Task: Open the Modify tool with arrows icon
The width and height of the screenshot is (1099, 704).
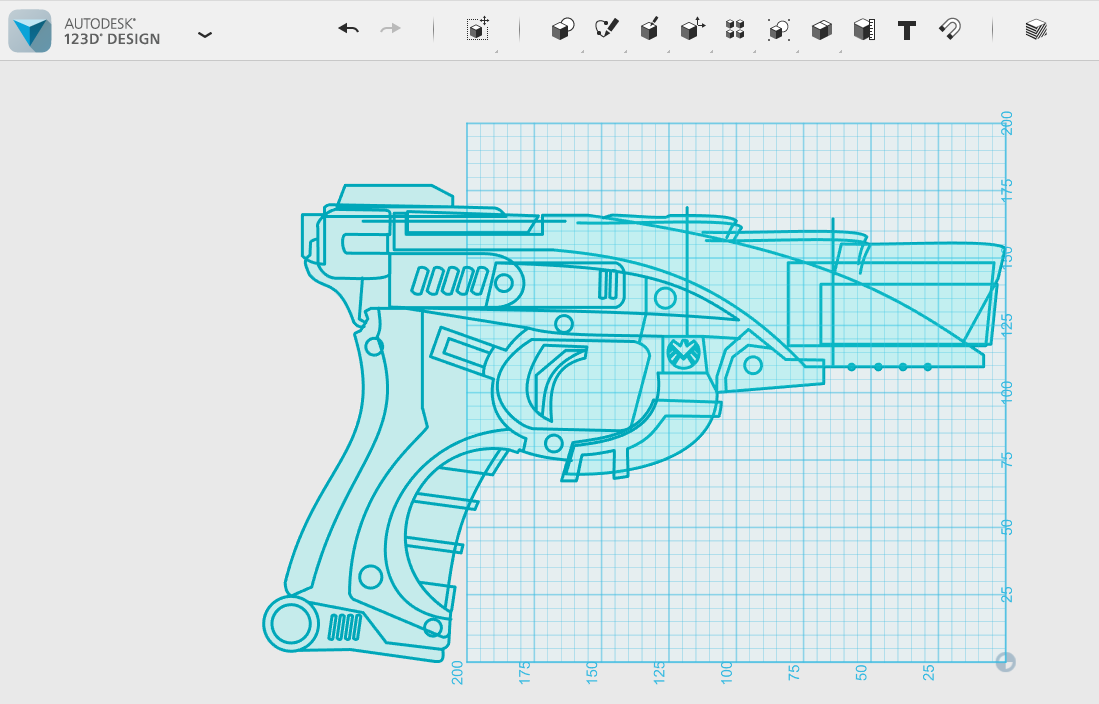Action: (692, 30)
